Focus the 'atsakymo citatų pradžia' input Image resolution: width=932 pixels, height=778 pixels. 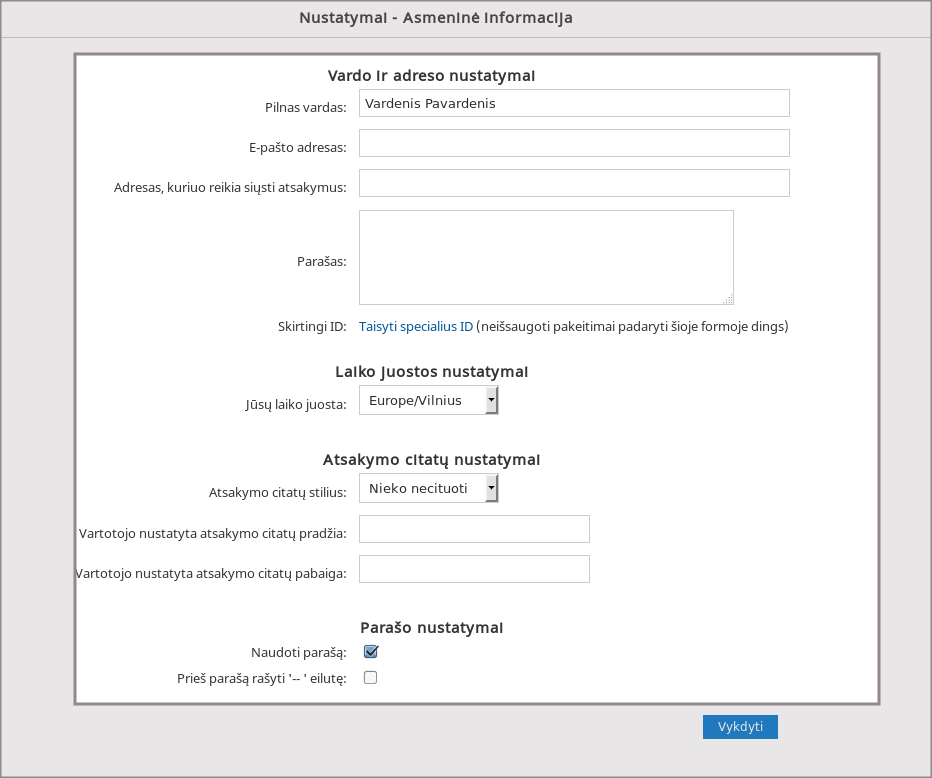pos(474,529)
